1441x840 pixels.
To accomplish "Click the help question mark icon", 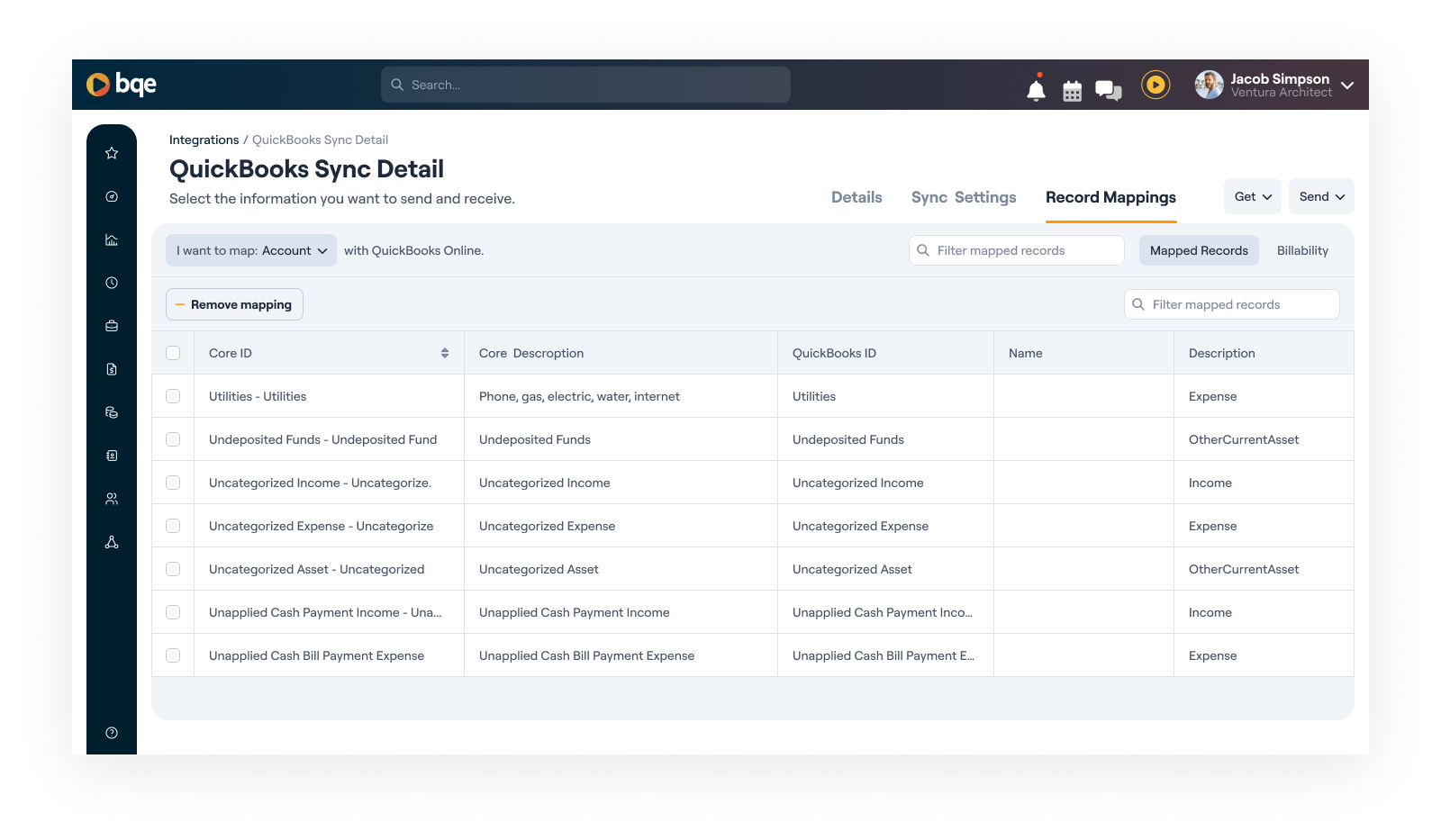I will coord(111,732).
